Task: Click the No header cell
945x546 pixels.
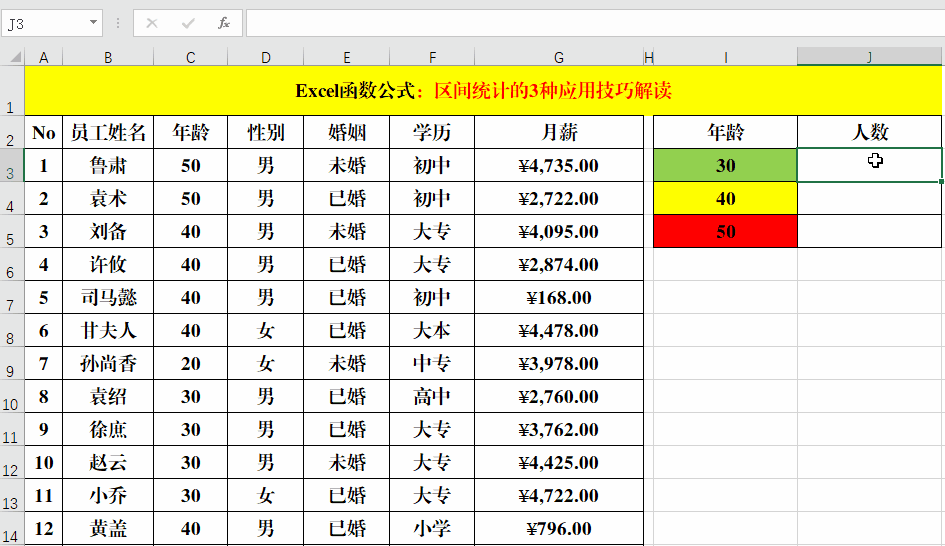Action: [43, 132]
